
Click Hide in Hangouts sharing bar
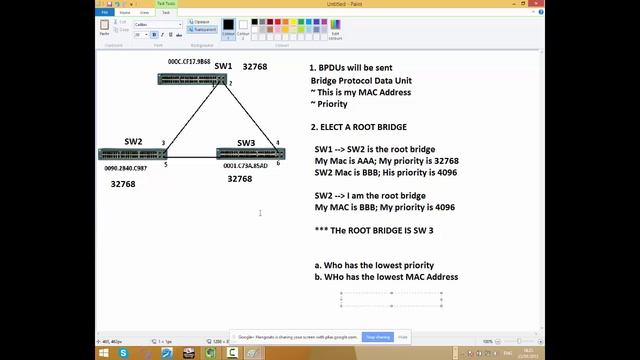[x=403, y=337]
